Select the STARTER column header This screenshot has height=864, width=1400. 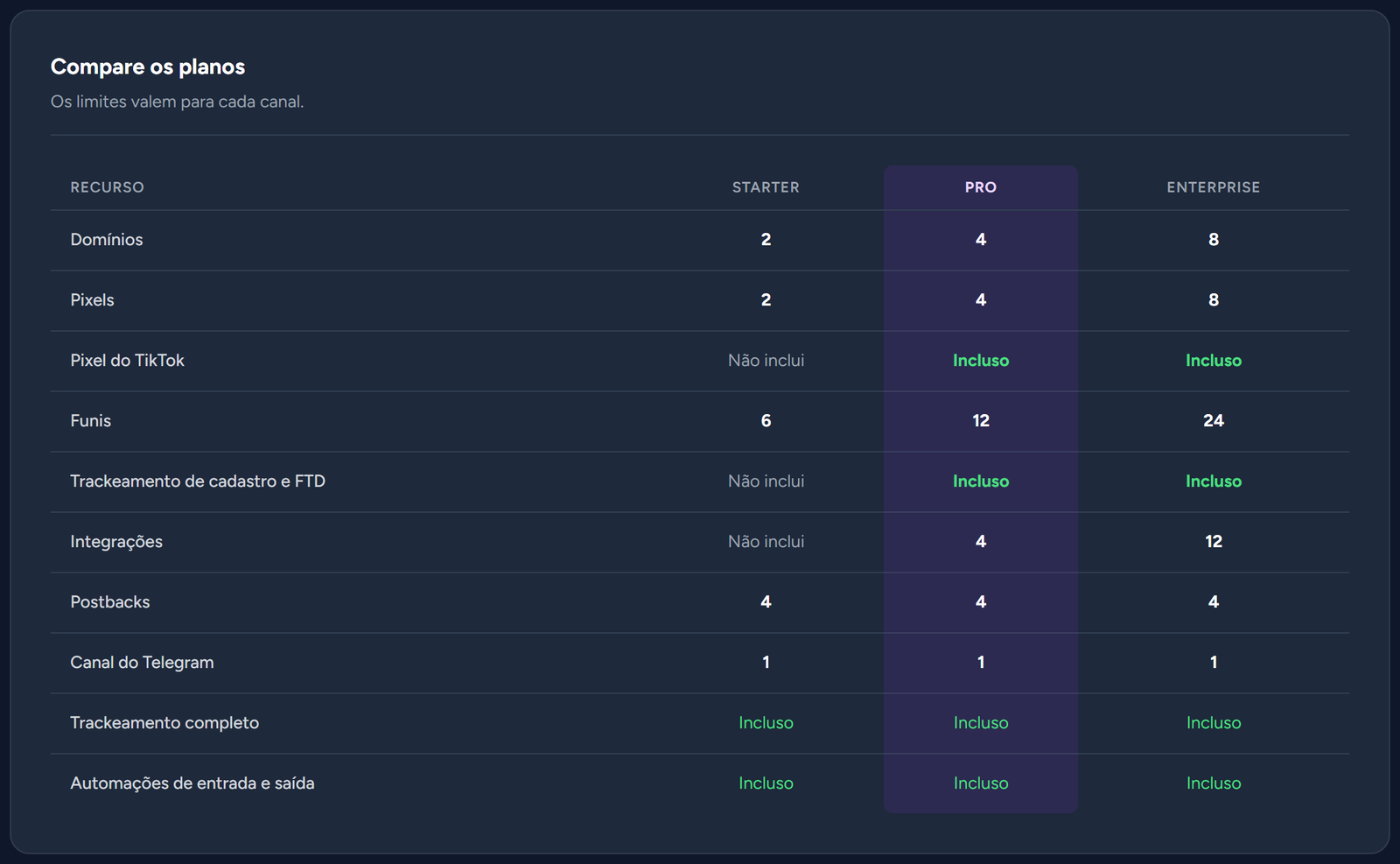(x=766, y=187)
